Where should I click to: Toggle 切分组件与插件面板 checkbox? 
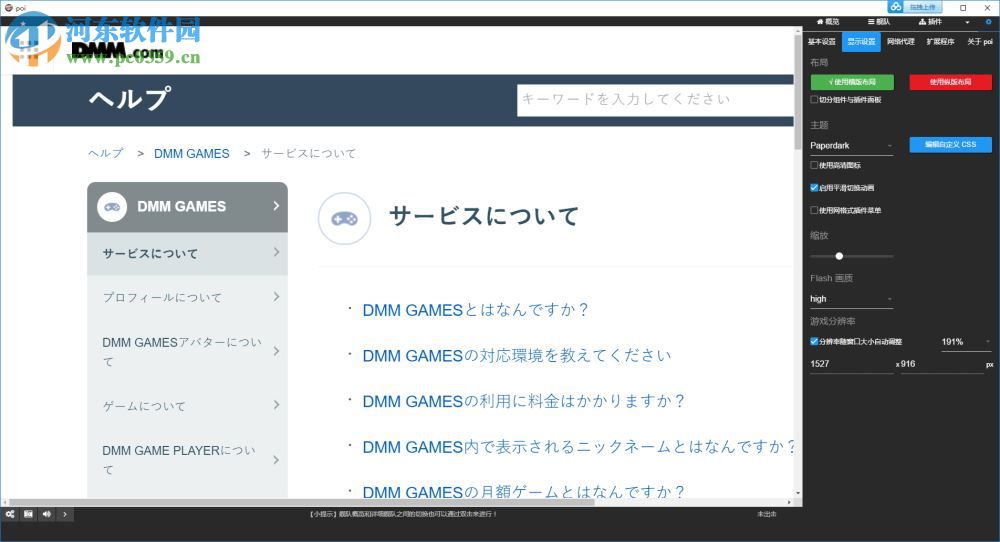(814, 99)
